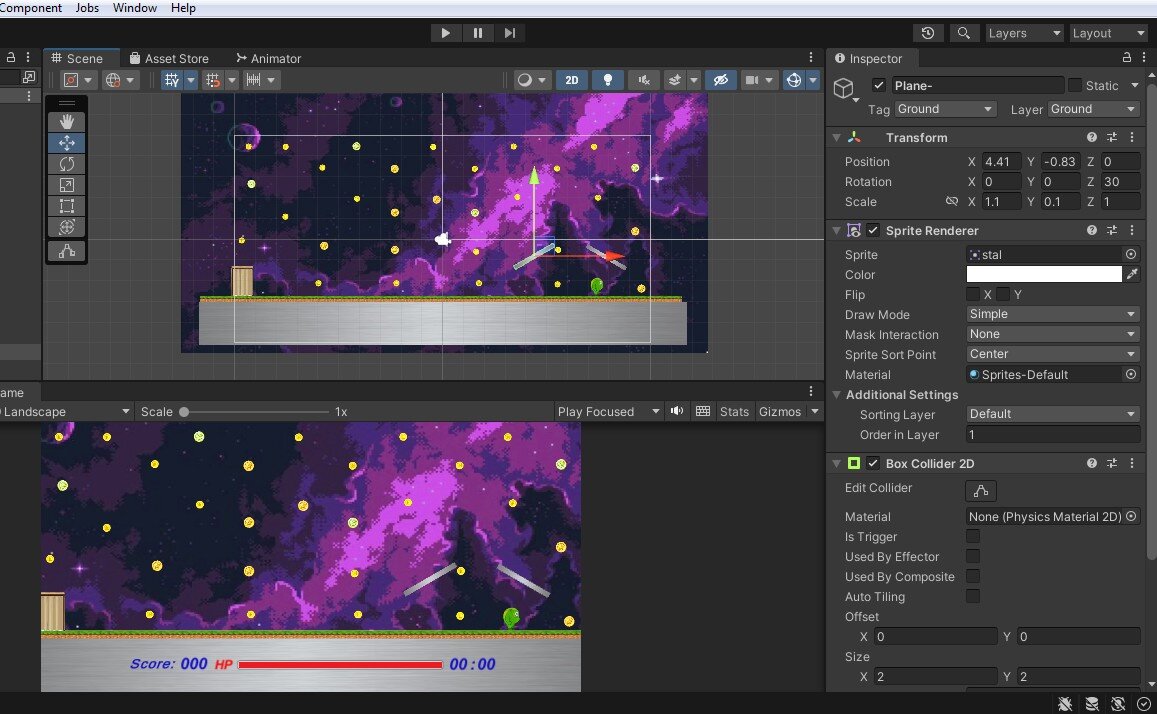This screenshot has height=714, width=1157.
Task: Select the Hand view tool
Action: 66,122
